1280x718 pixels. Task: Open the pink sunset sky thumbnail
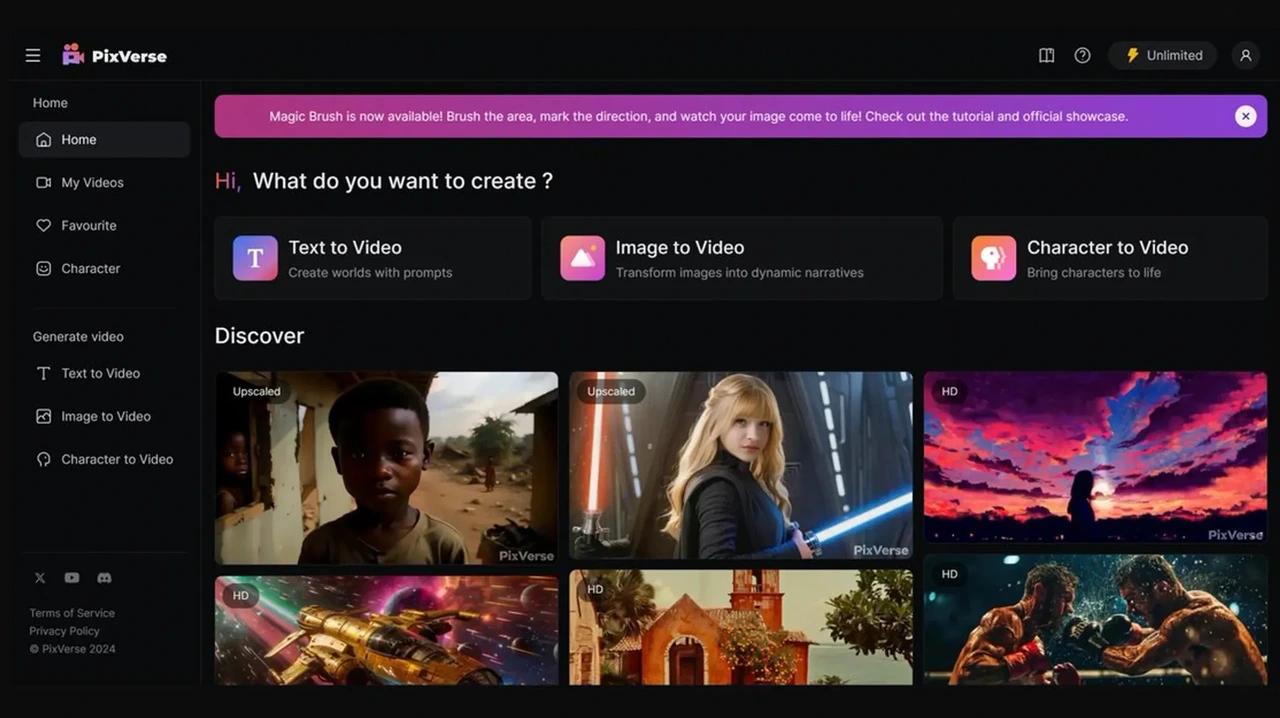tap(1095, 458)
